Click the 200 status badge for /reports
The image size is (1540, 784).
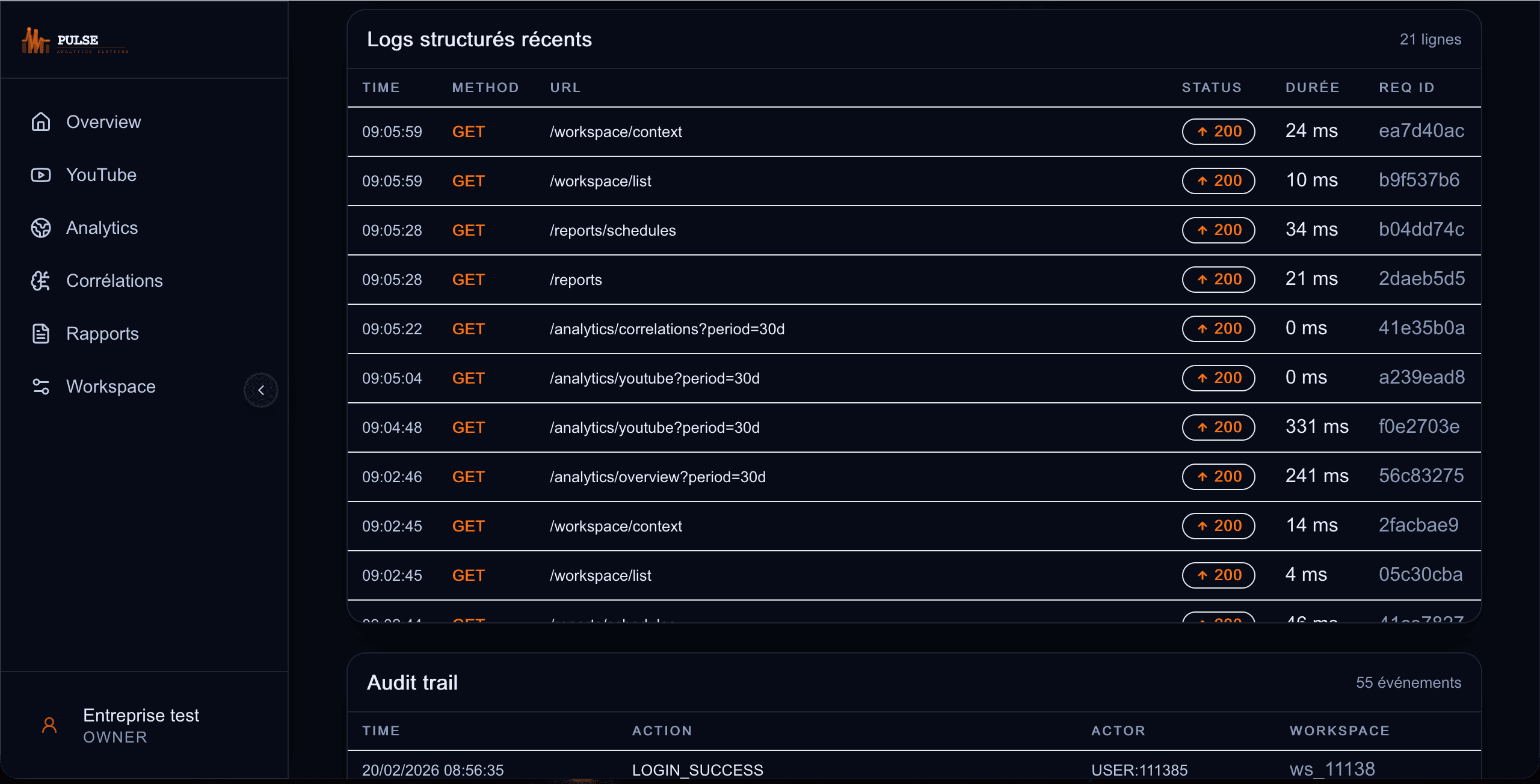[1218, 280]
